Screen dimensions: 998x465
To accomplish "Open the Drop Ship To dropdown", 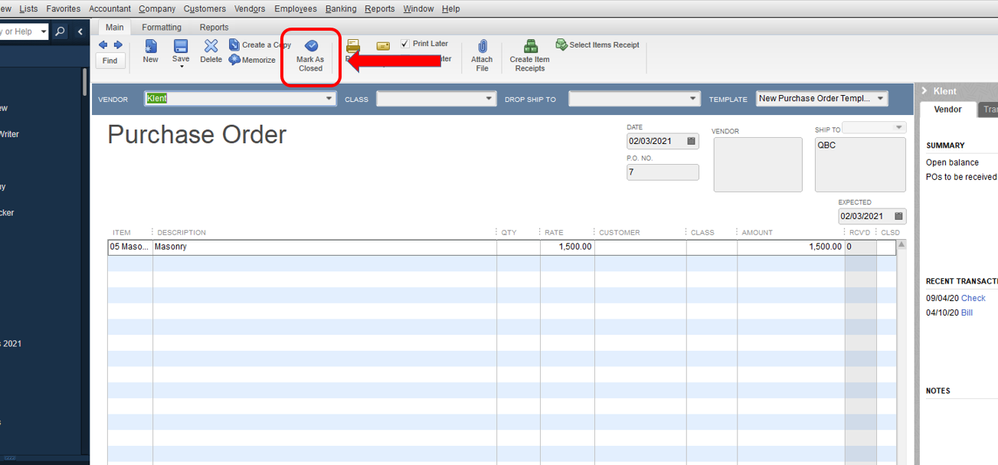I will tap(693, 99).
